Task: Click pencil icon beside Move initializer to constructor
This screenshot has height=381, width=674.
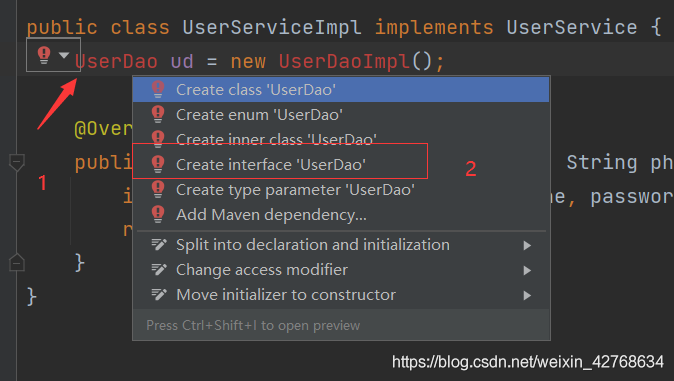Action: pyautogui.click(x=159, y=295)
